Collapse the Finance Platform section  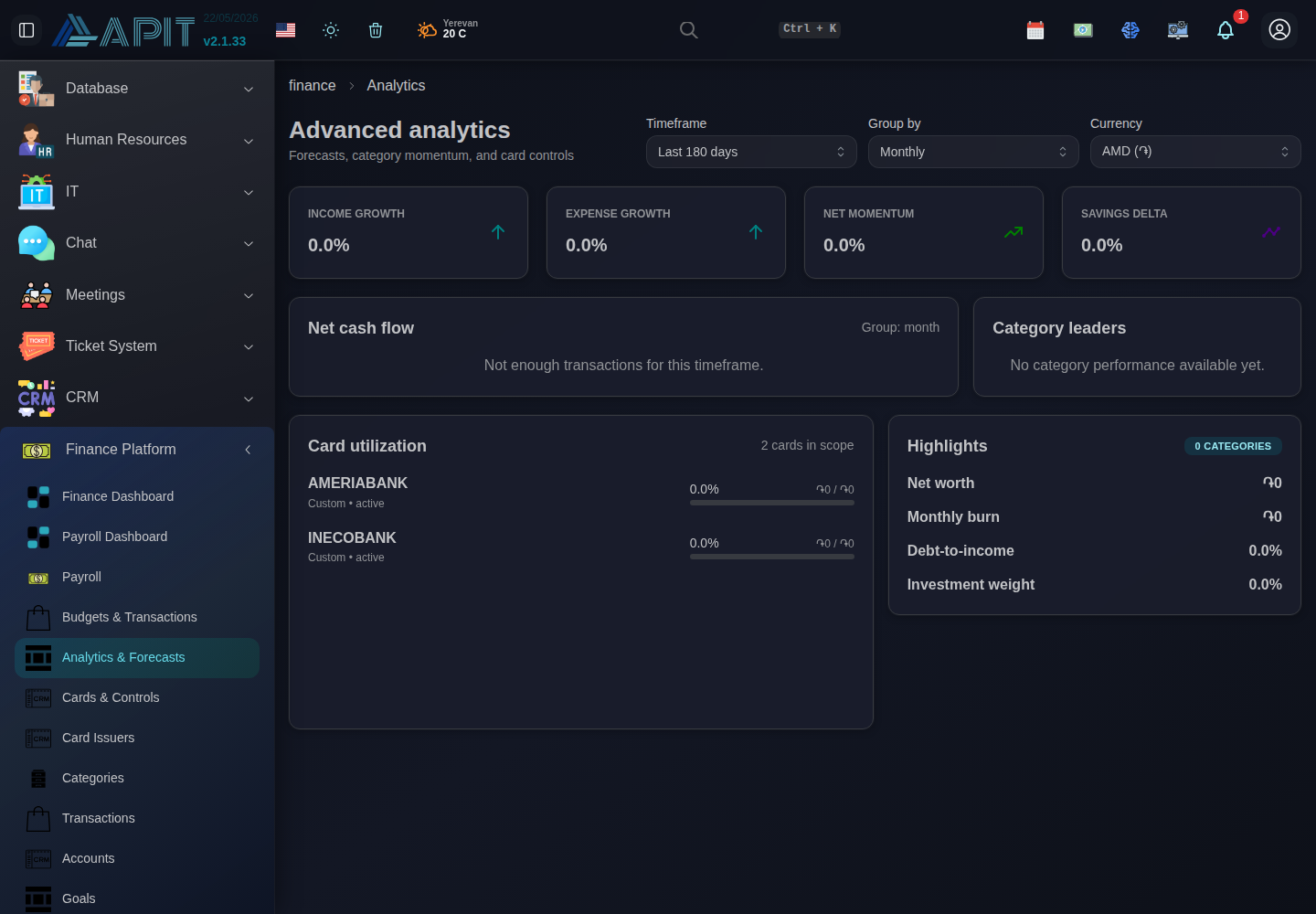(137, 450)
